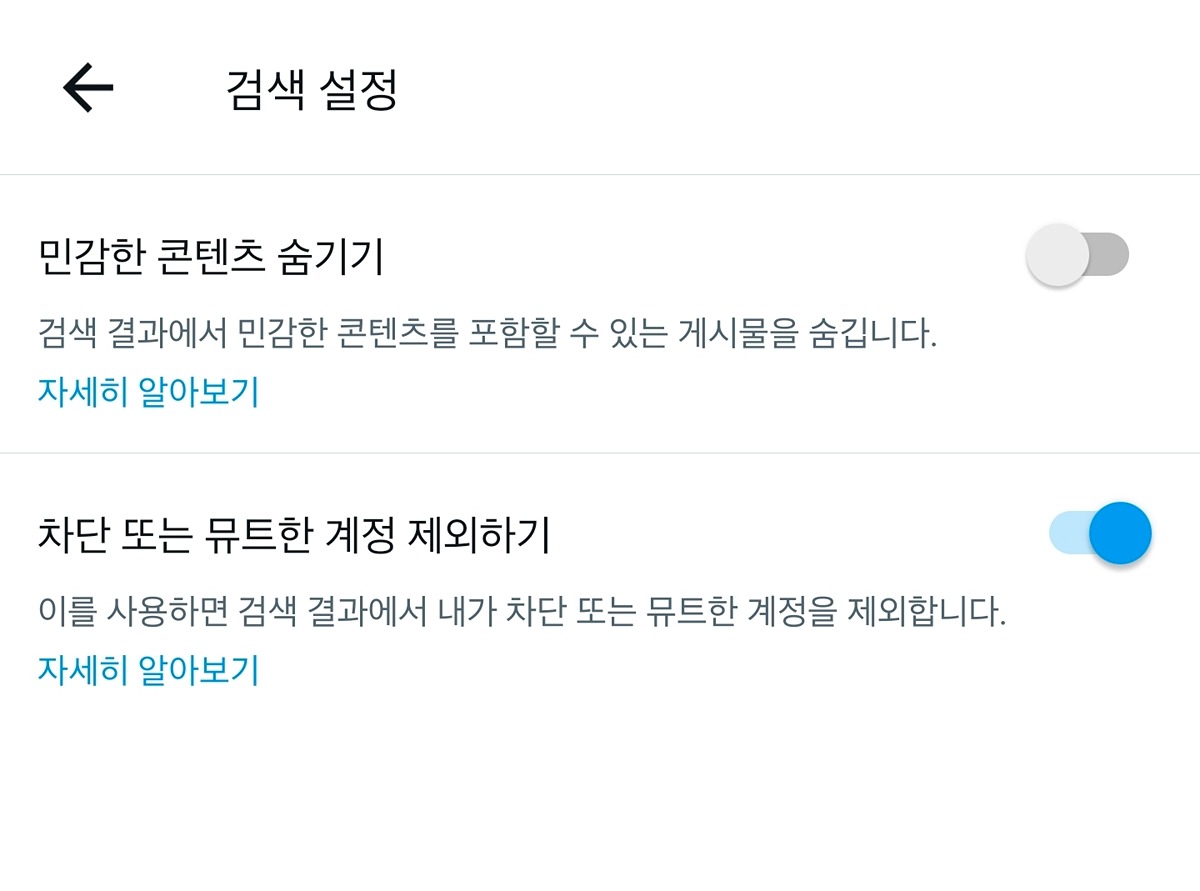Click the blue knob of the on toggle
The image size is (1200, 891).
point(1120,533)
